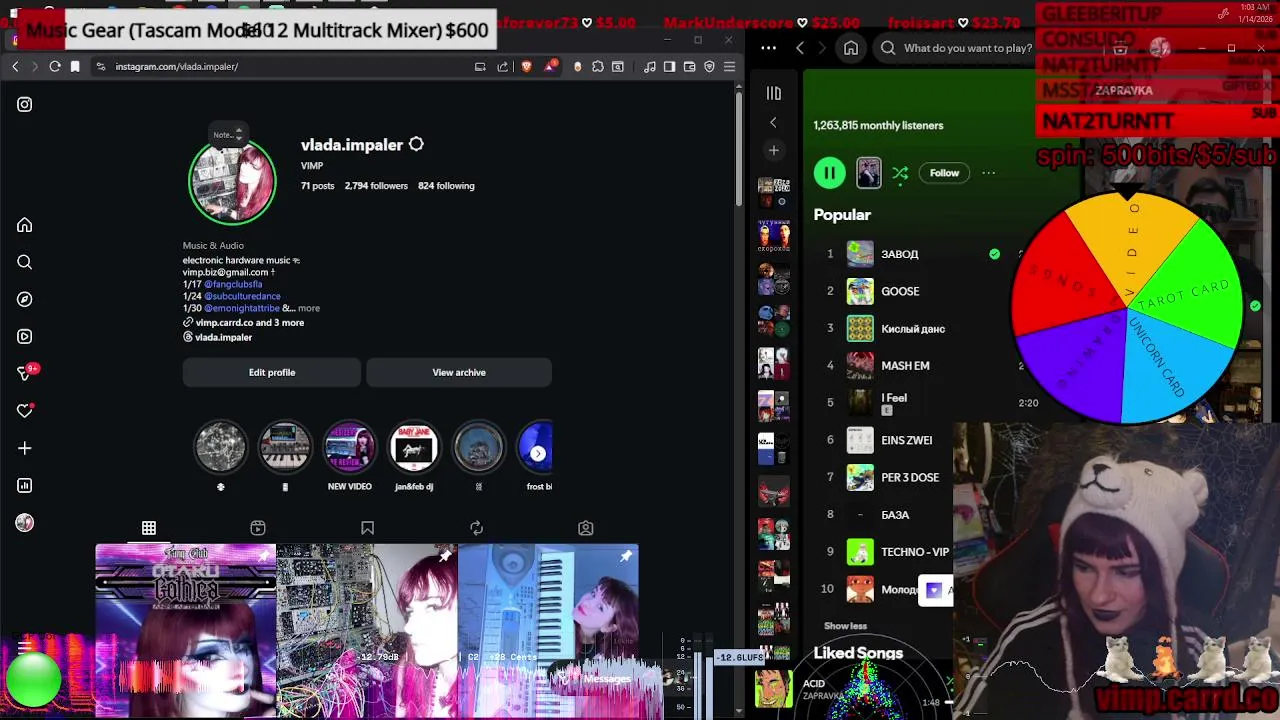Switch to Saved tab on profile
Image resolution: width=1280 pixels, height=720 pixels.
pyautogui.click(x=367, y=527)
